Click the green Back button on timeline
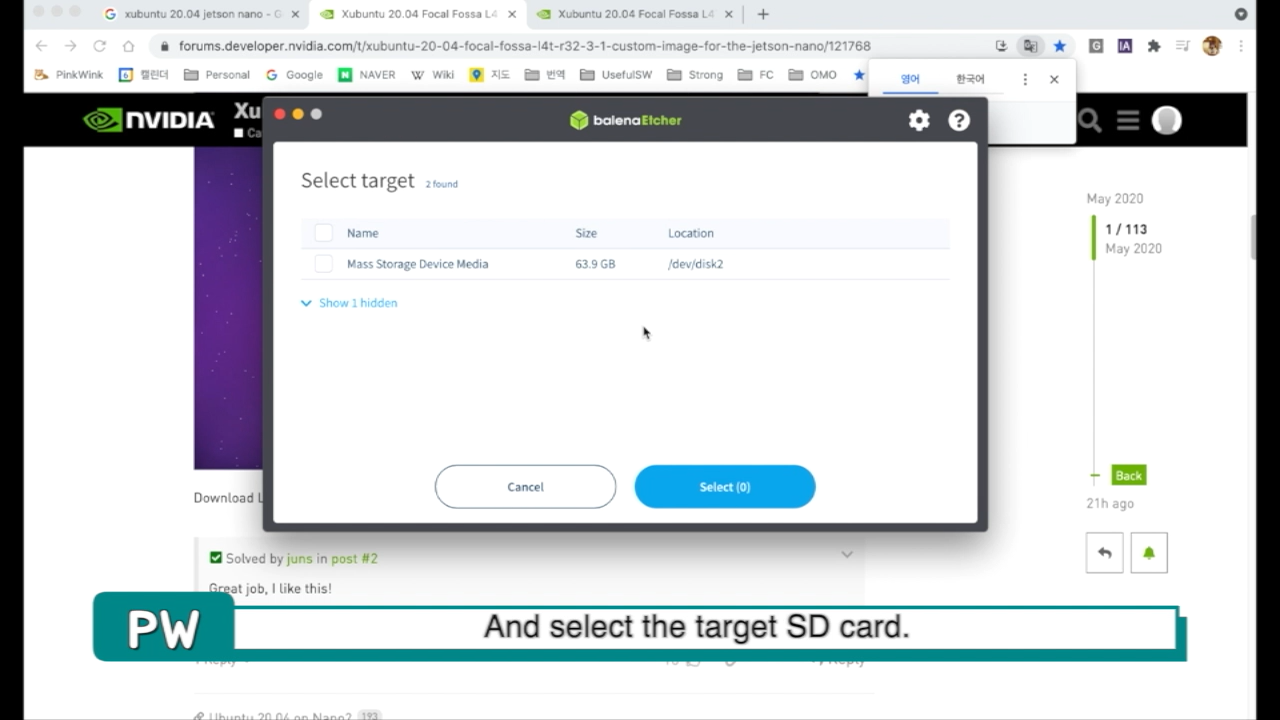 pyautogui.click(x=1129, y=476)
